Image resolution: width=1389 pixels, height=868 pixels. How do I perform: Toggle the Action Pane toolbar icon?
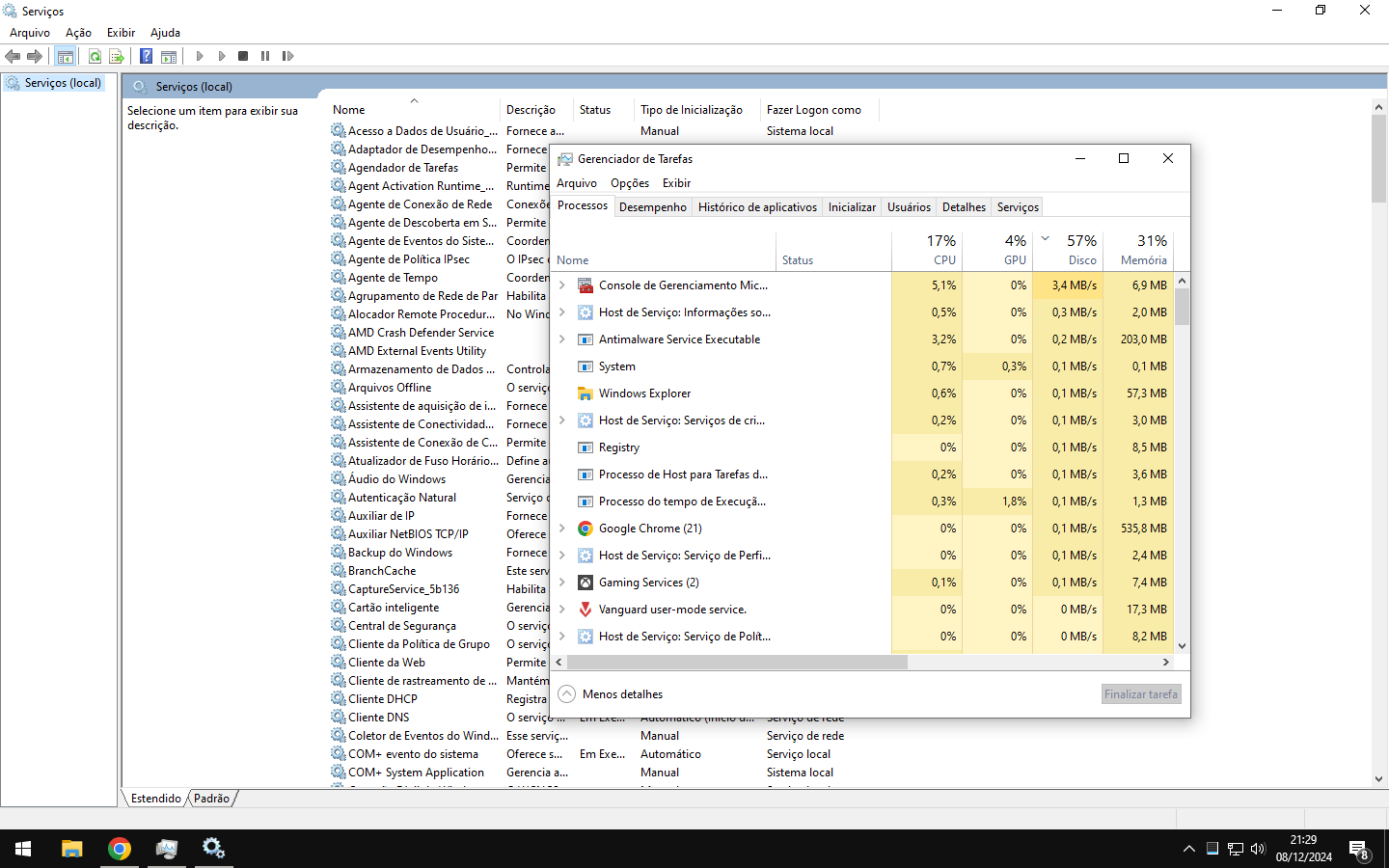pos(169,56)
